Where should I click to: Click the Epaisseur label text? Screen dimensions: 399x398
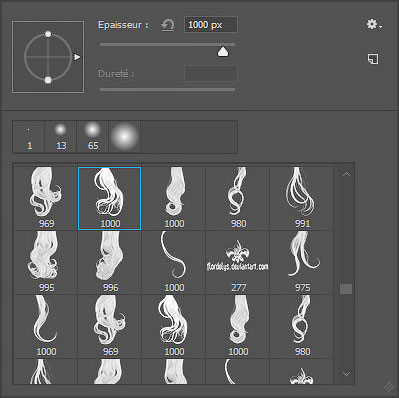coord(123,25)
